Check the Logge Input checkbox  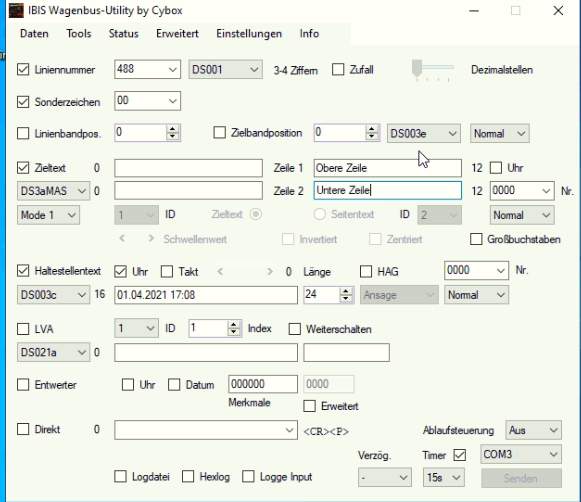248,476
